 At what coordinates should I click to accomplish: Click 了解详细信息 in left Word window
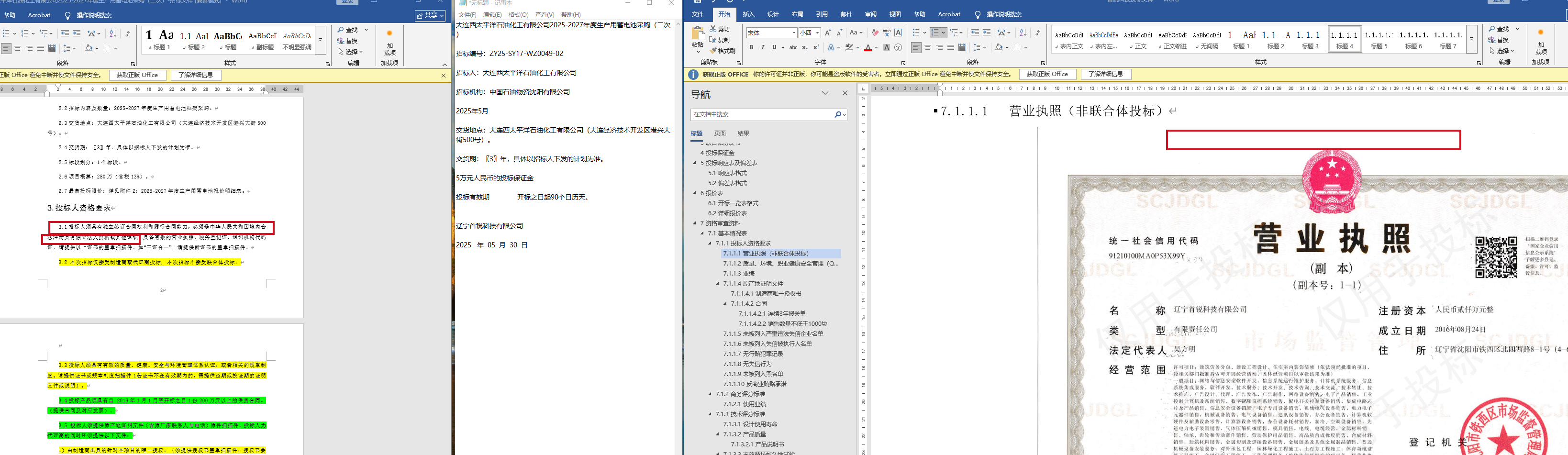point(196,76)
